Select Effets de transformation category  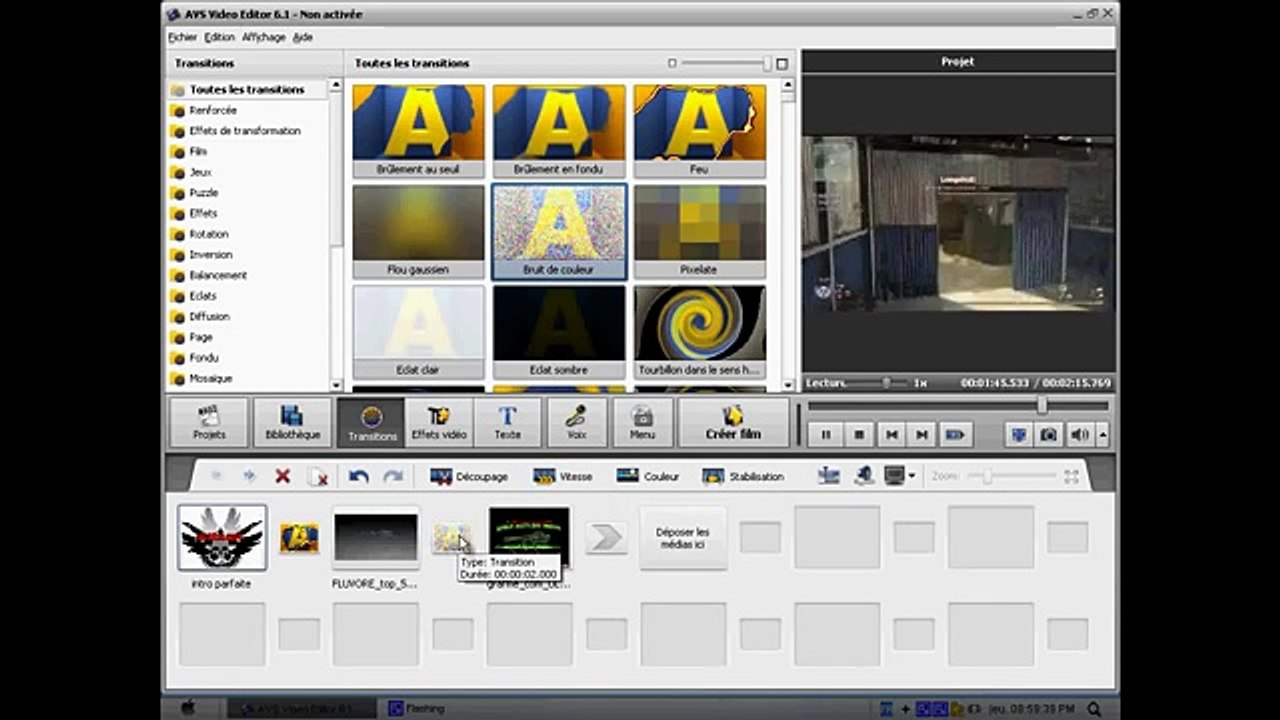[x=246, y=131]
